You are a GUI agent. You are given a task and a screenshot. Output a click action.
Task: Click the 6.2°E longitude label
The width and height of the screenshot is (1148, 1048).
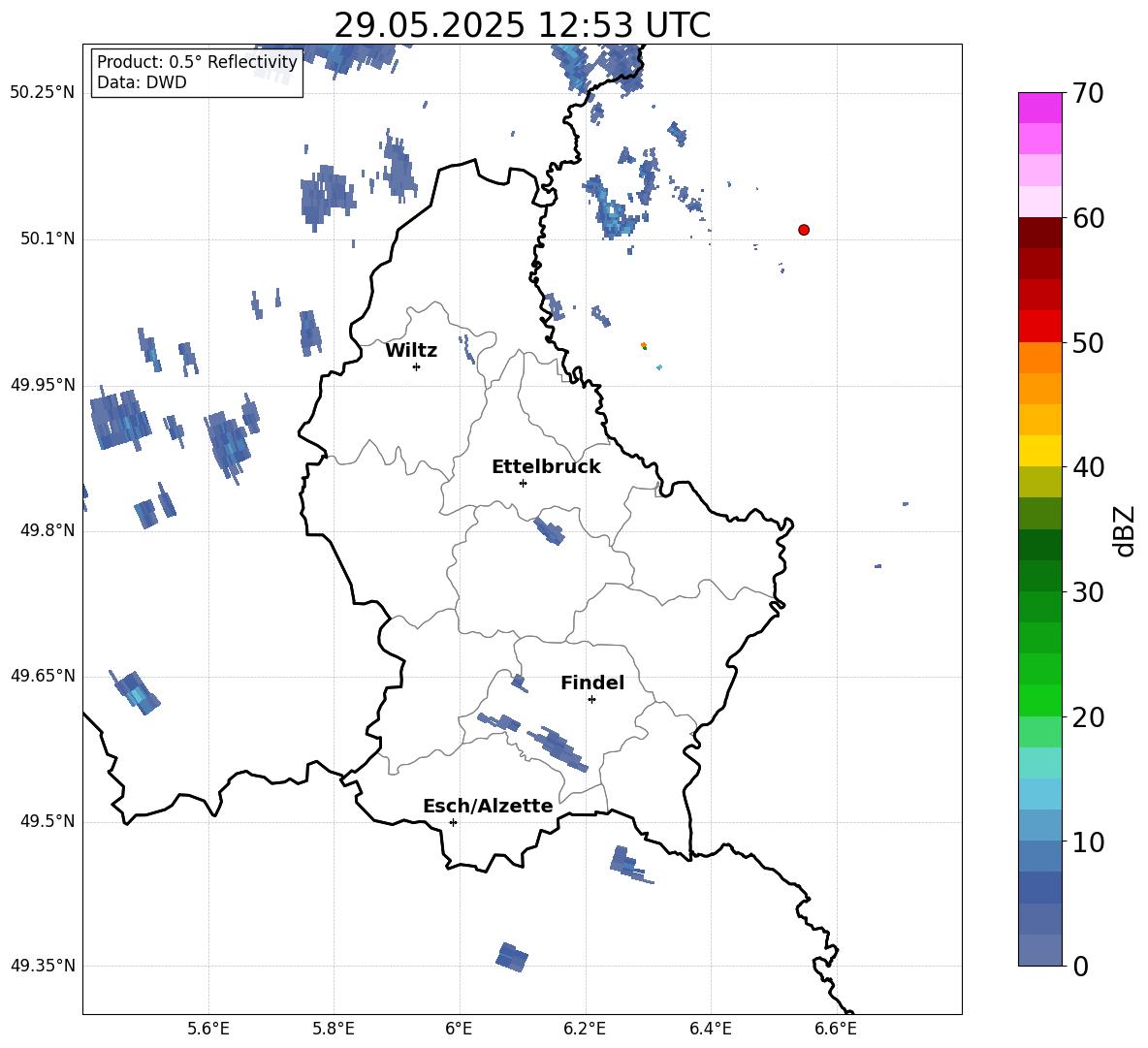tap(585, 1029)
